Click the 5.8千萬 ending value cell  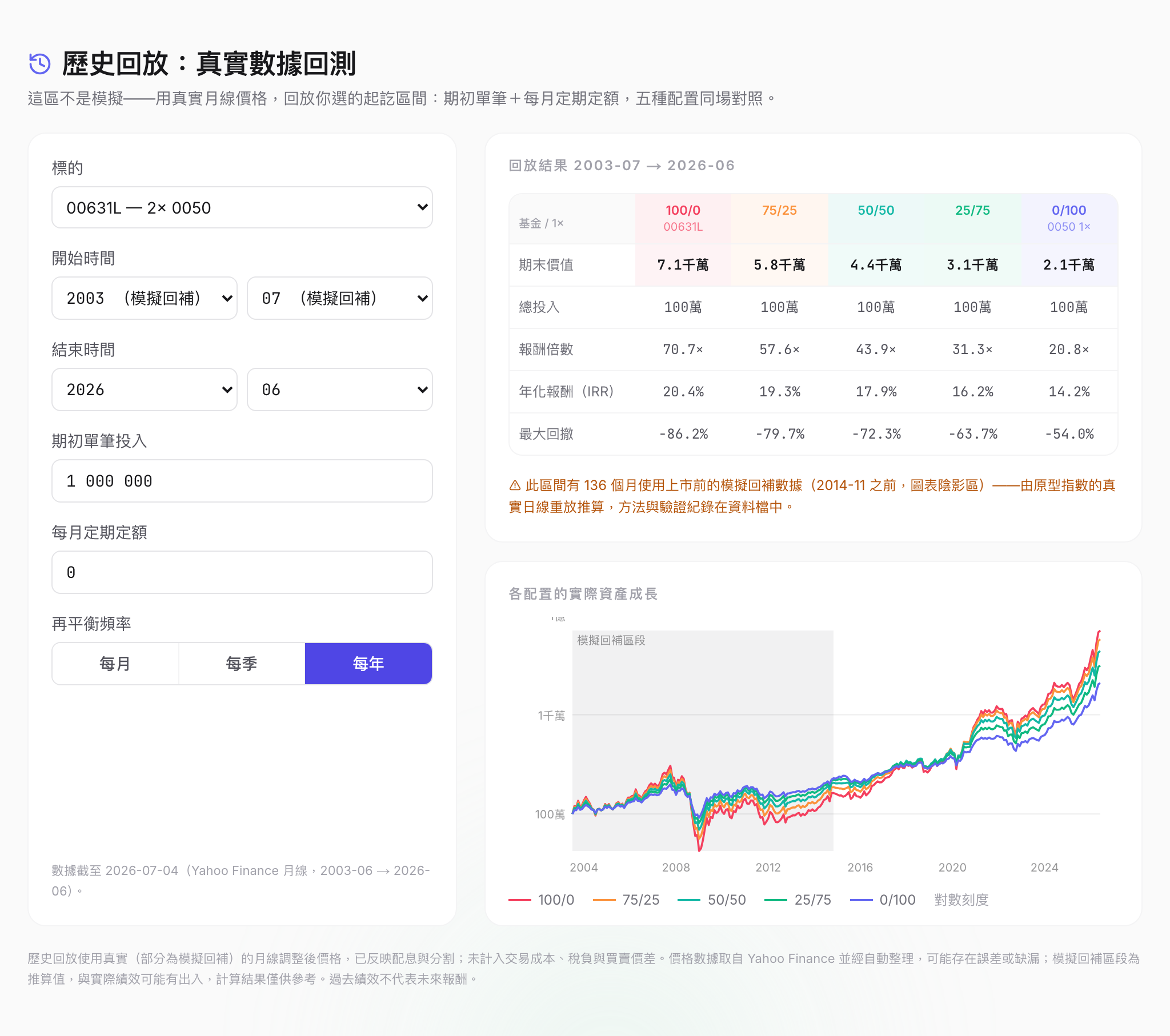coord(779,265)
